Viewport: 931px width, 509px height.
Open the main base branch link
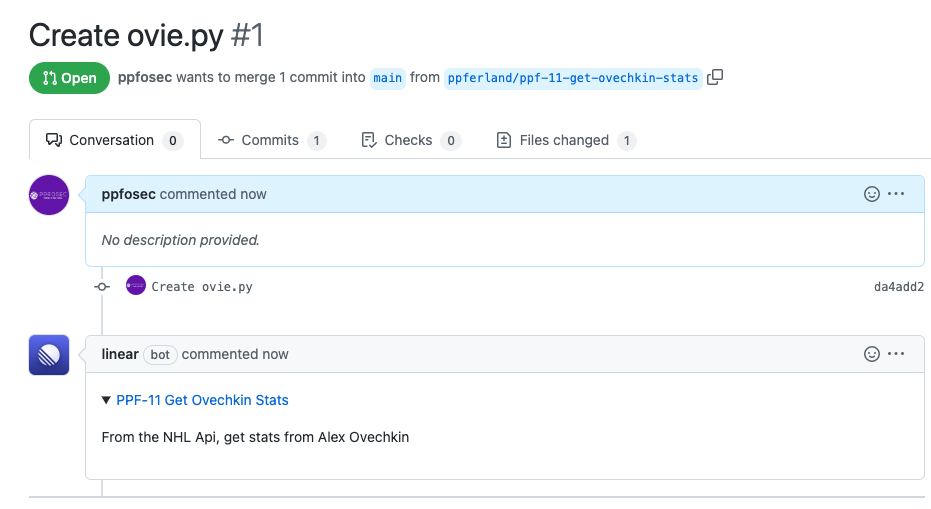coord(388,78)
